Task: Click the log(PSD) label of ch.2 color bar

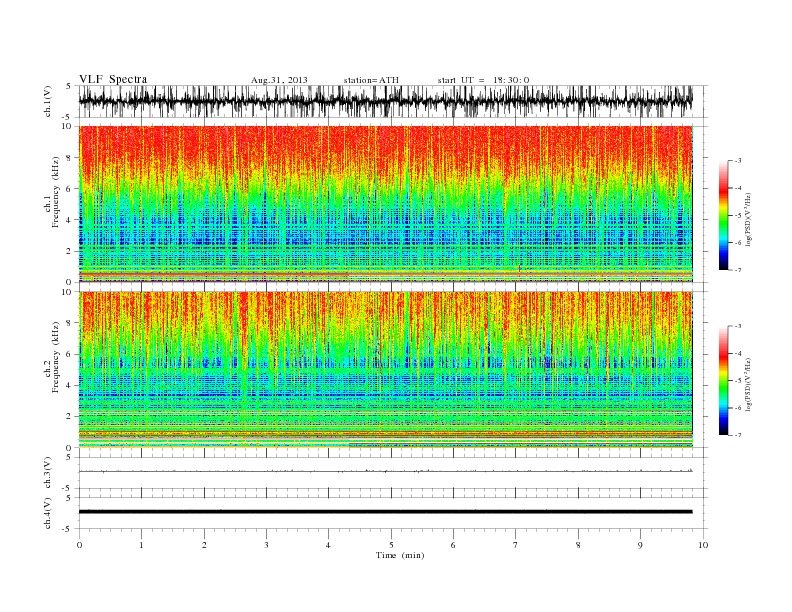Action: (x=748, y=383)
